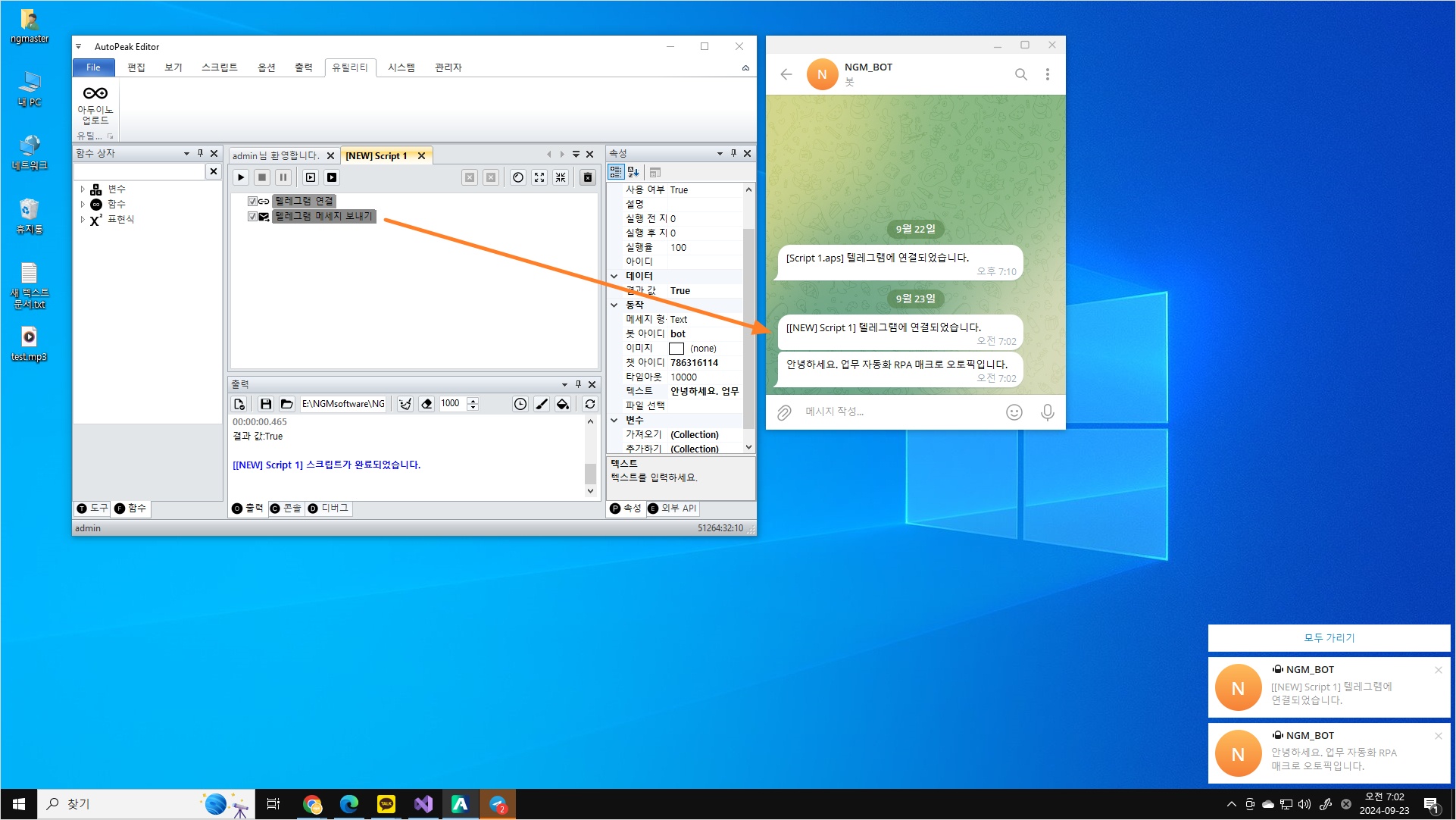Uncheck the 텔레그램 연결 action checkbox
The height and width of the screenshot is (820, 1456).
pyautogui.click(x=252, y=201)
